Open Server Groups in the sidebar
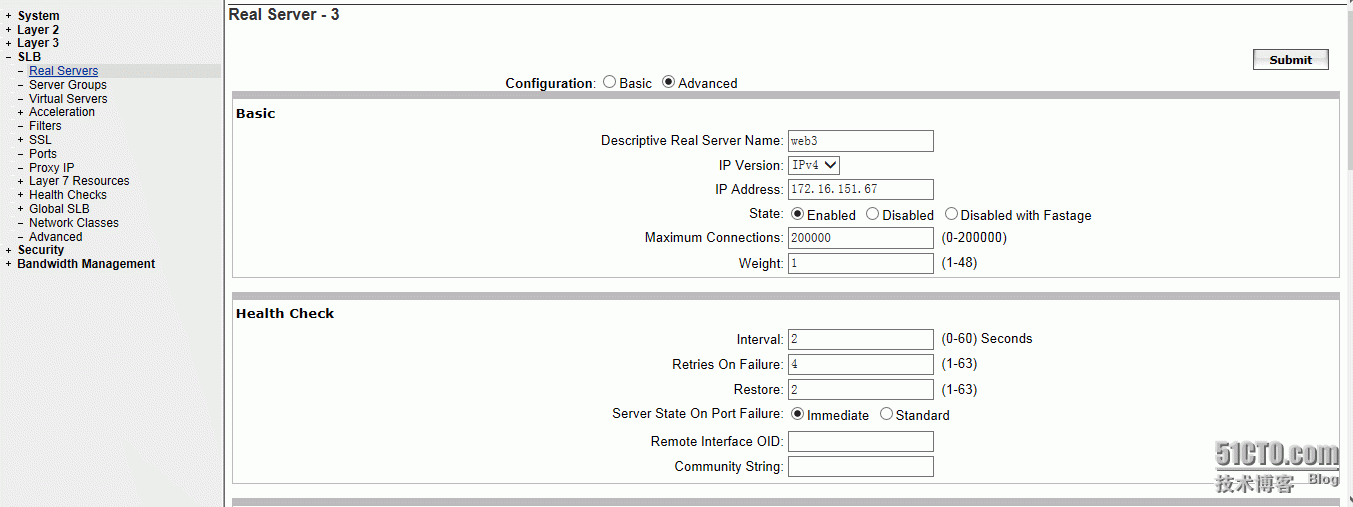Image resolution: width=1353 pixels, height=507 pixels. pos(68,85)
